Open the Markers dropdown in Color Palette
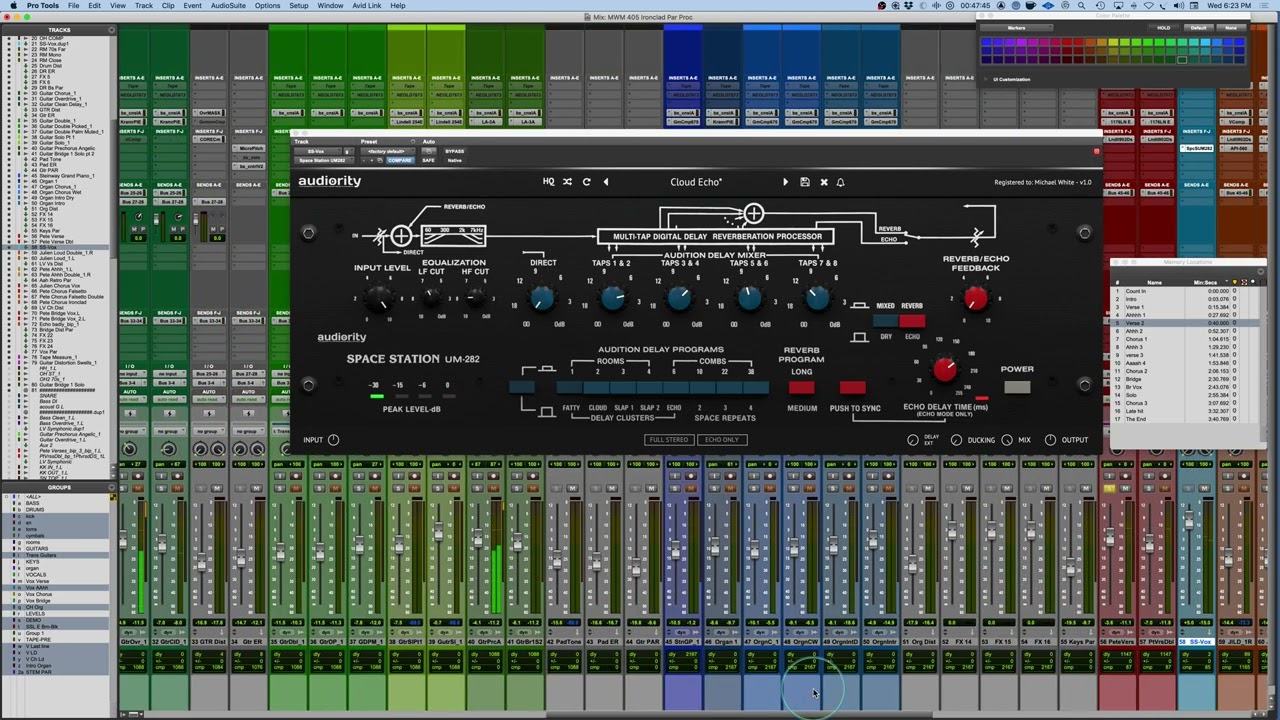This screenshot has height=720, width=1280. pos(1017,28)
